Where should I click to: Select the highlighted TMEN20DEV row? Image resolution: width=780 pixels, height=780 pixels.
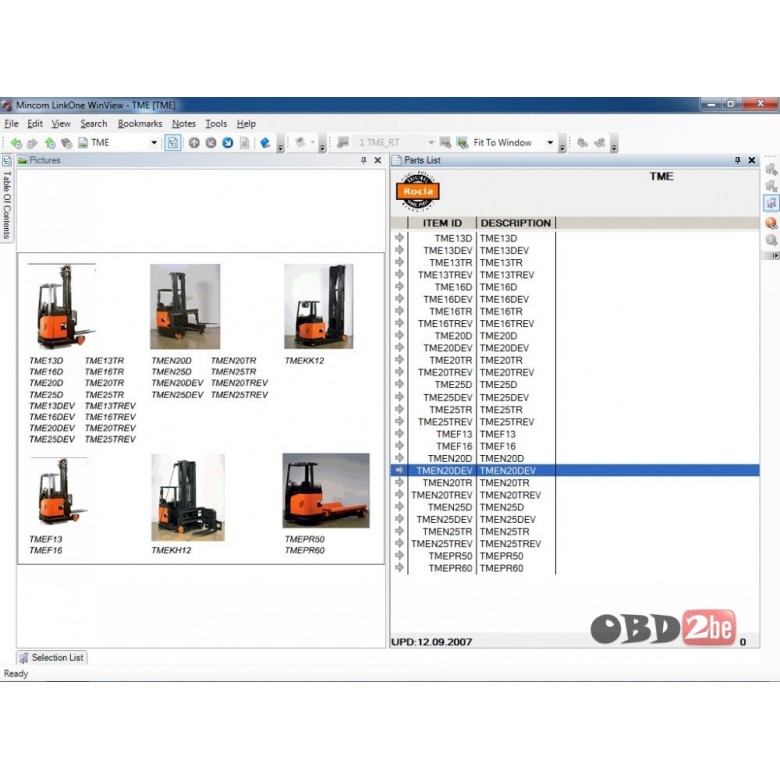tap(575, 471)
